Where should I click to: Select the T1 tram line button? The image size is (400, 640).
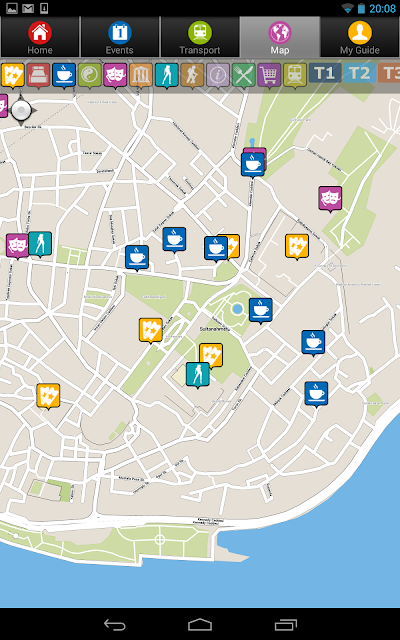(325, 73)
